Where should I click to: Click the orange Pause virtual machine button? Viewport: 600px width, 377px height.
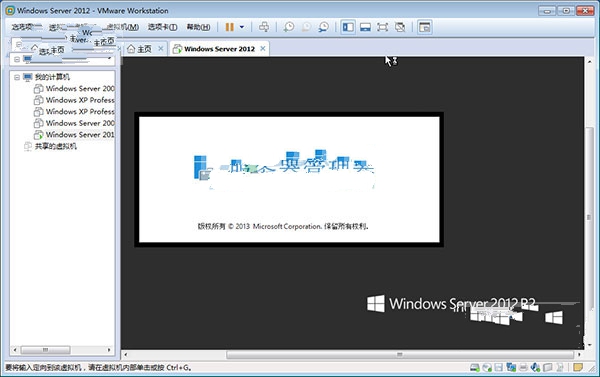coord(230,27)
